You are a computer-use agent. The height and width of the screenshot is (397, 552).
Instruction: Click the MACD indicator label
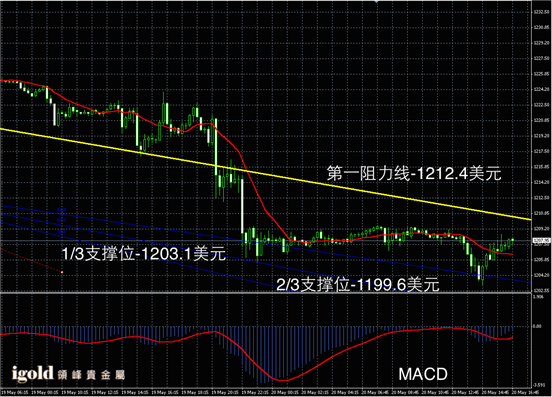click(x=423, y=374)
